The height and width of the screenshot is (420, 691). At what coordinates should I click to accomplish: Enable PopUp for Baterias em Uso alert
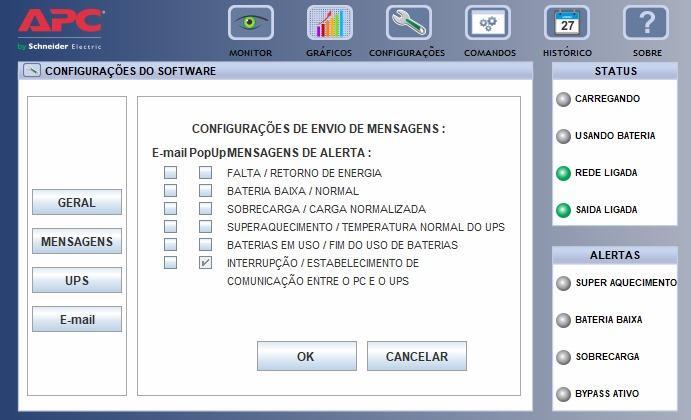pyautogui.click(x=205, y=245)
